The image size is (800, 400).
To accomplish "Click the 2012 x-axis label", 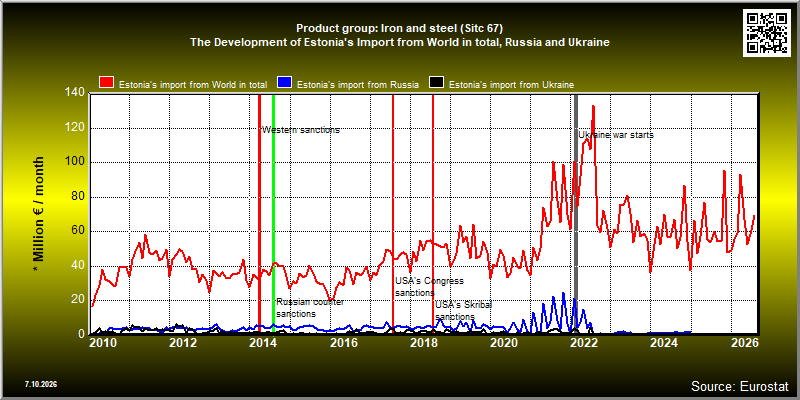I will [x=184, y=343].
